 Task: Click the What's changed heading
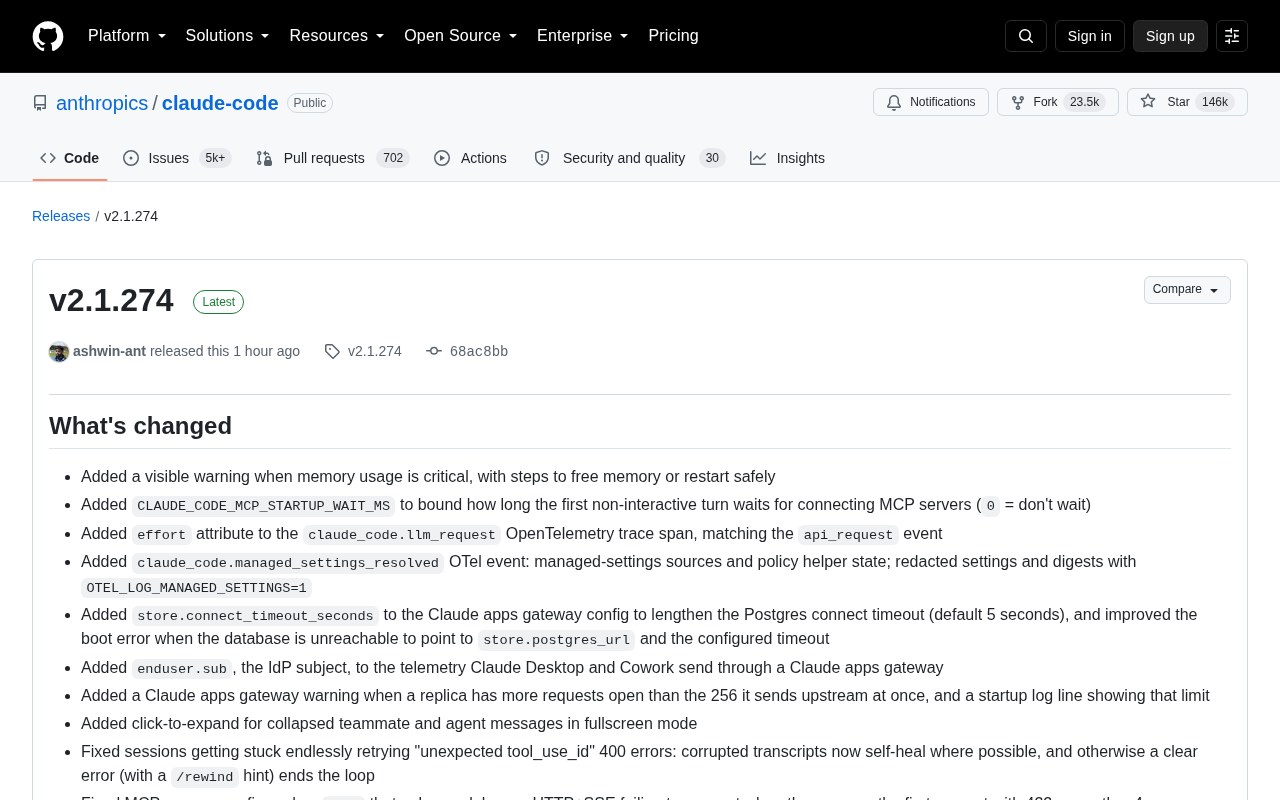(140, 426)
